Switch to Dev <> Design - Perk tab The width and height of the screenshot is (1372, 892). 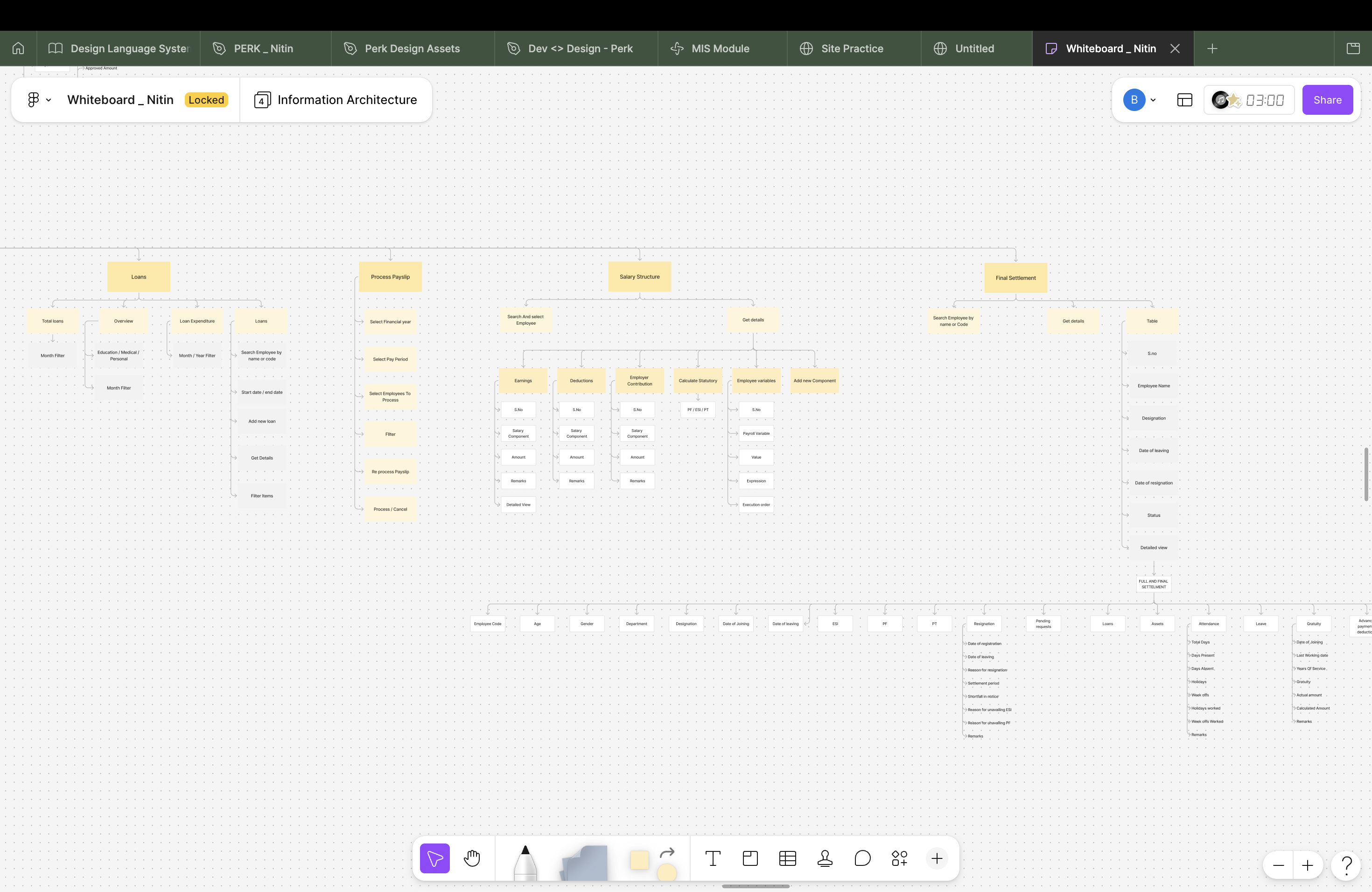(575, 49)
